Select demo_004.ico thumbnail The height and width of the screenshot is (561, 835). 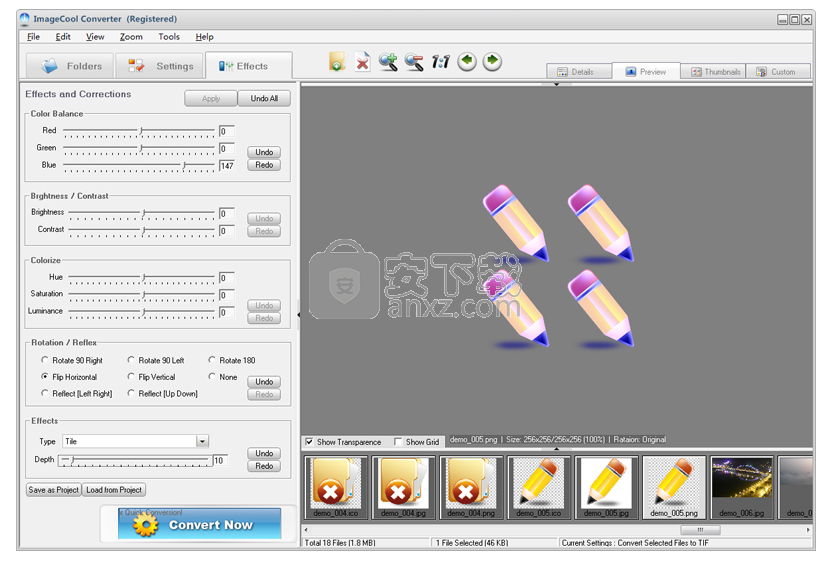tap(336, 487)
